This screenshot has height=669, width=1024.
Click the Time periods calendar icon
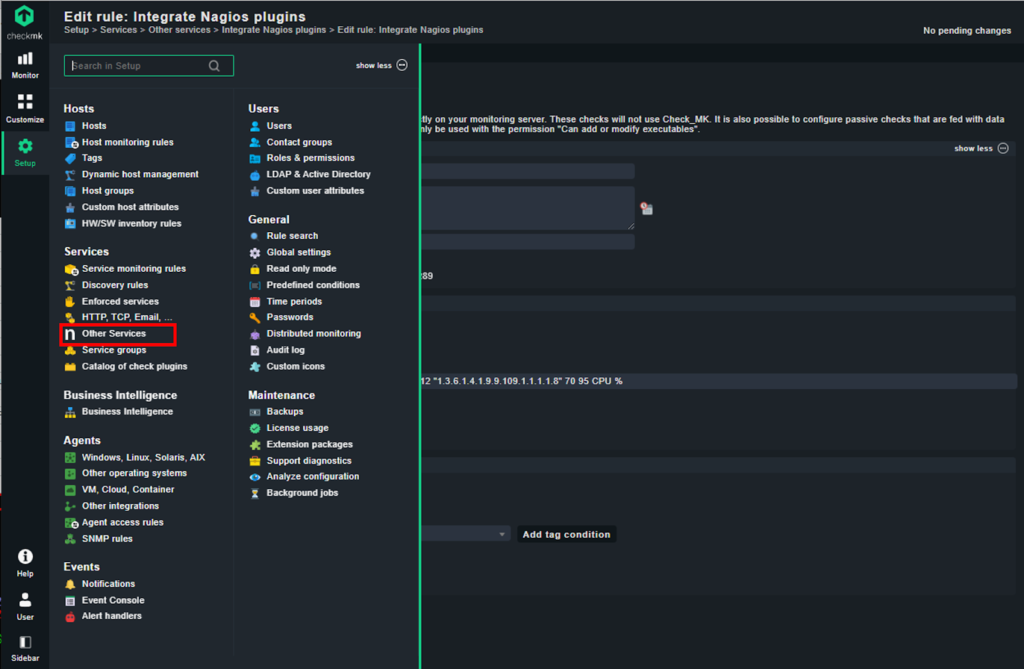point(255,301)
